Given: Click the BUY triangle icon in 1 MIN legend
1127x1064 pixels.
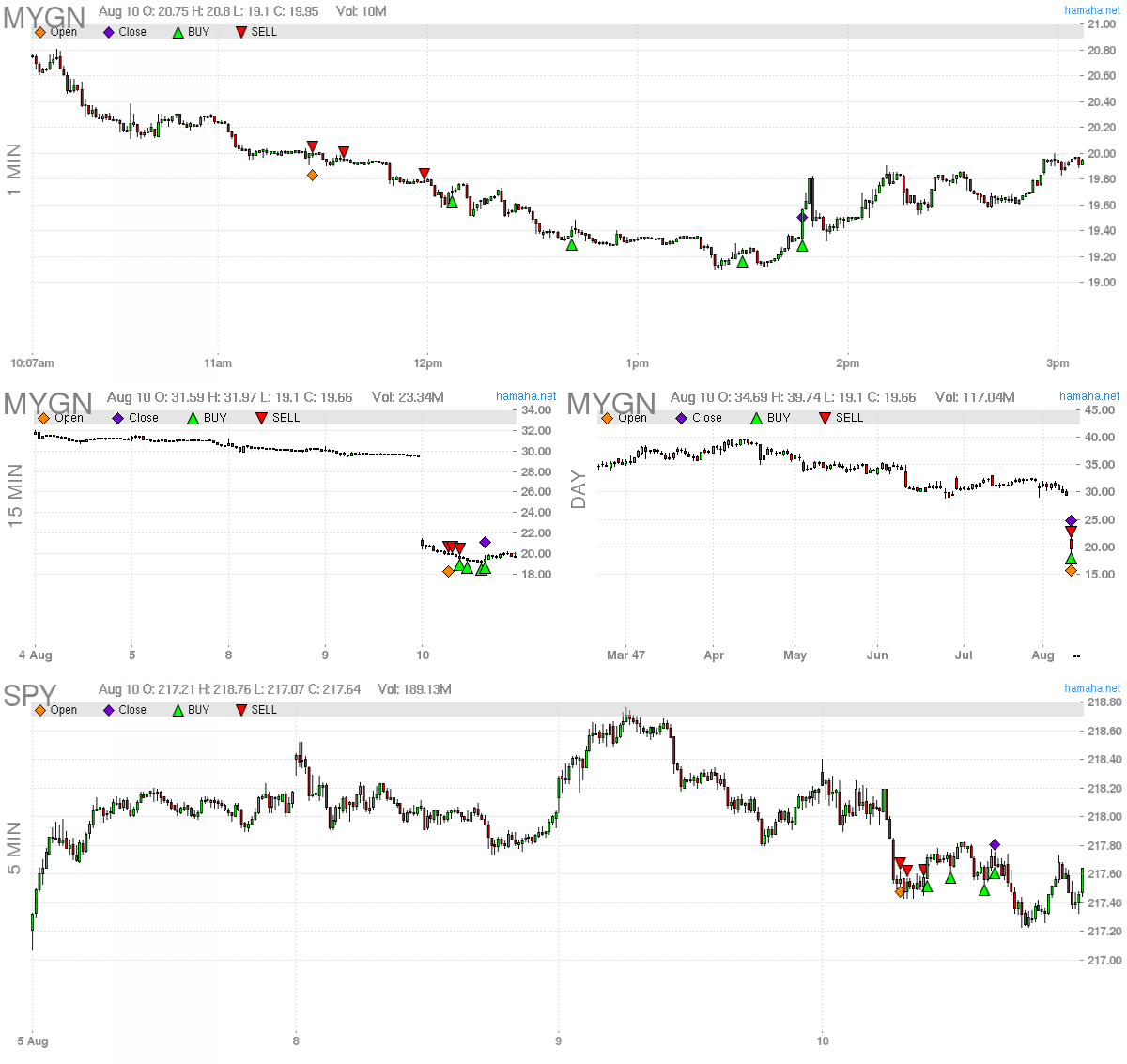Looking at the screenshot, I should (x=178, y=32).
